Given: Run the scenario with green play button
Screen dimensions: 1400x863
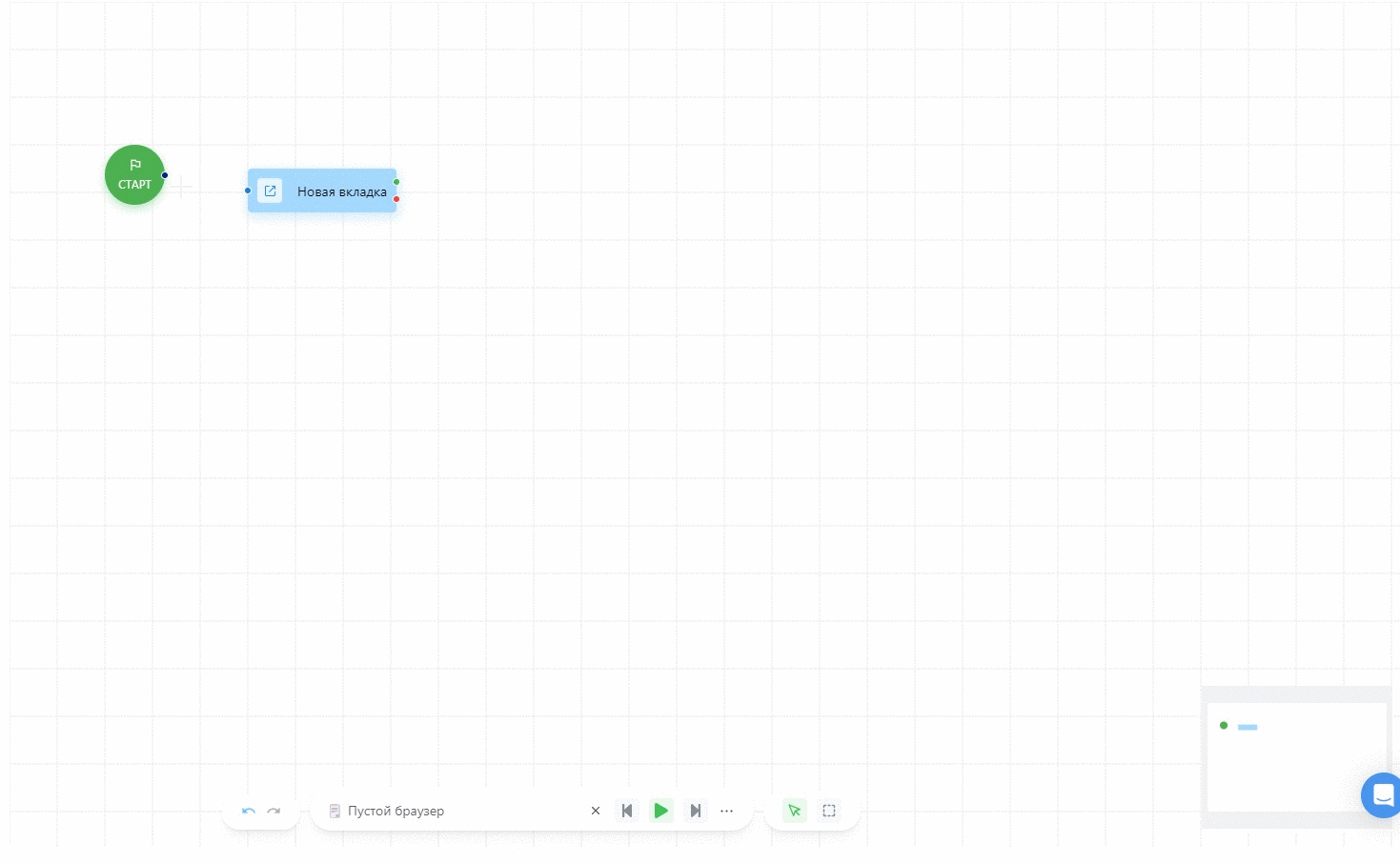Looking at the screenshot, I should pos(660,811).
